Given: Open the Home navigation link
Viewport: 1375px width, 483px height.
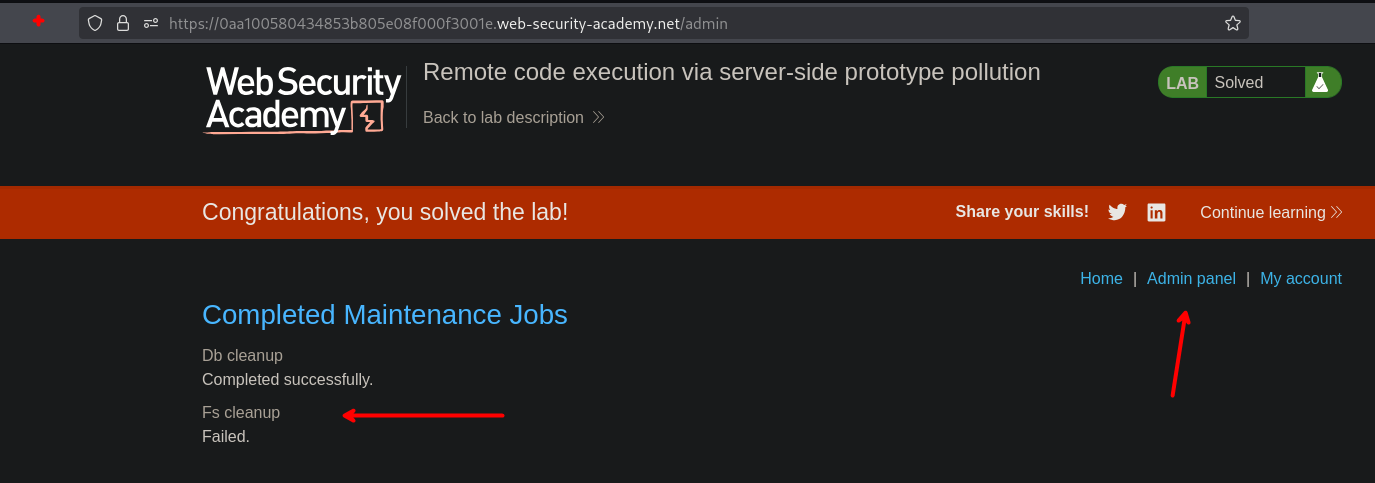Looking at the screenshot, I should click(1101, 279).
